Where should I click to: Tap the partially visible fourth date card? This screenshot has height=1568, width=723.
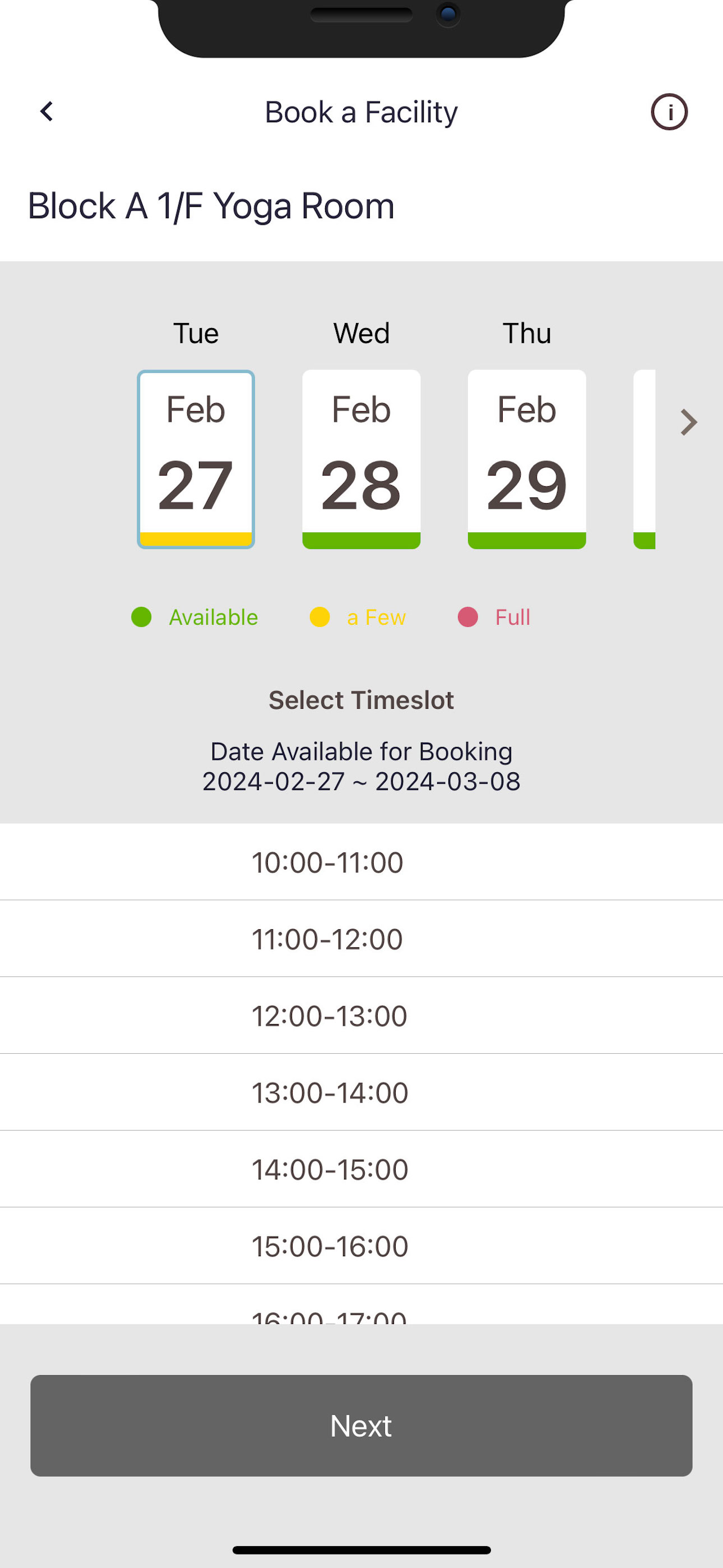644,459
